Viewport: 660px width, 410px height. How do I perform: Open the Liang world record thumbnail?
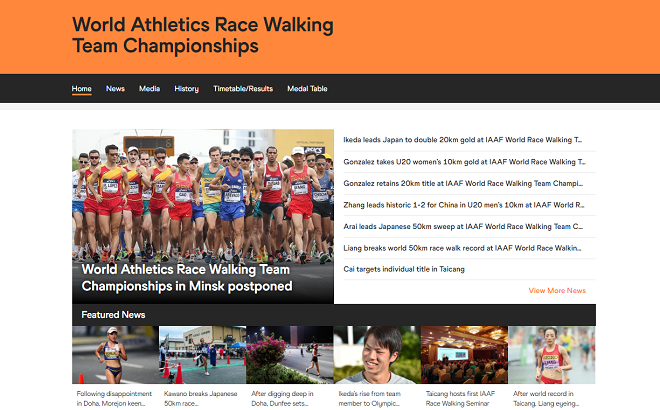pyautogui.click(x=552, y=355)
